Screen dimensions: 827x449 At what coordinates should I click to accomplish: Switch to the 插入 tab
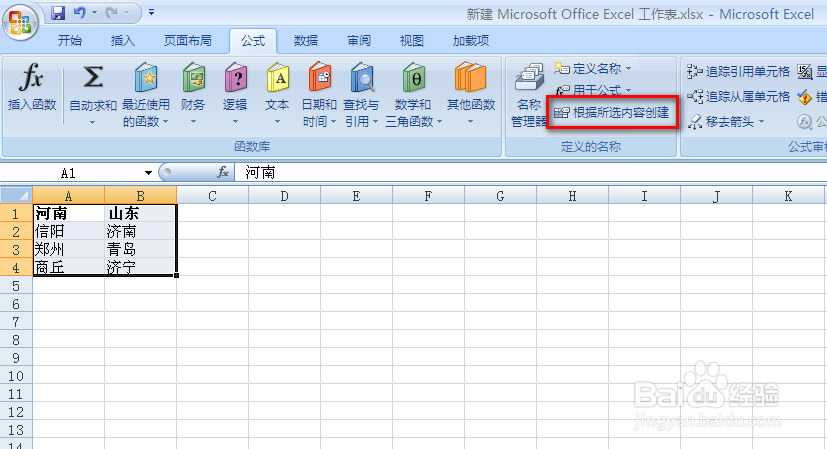click(x=122, y=41)
